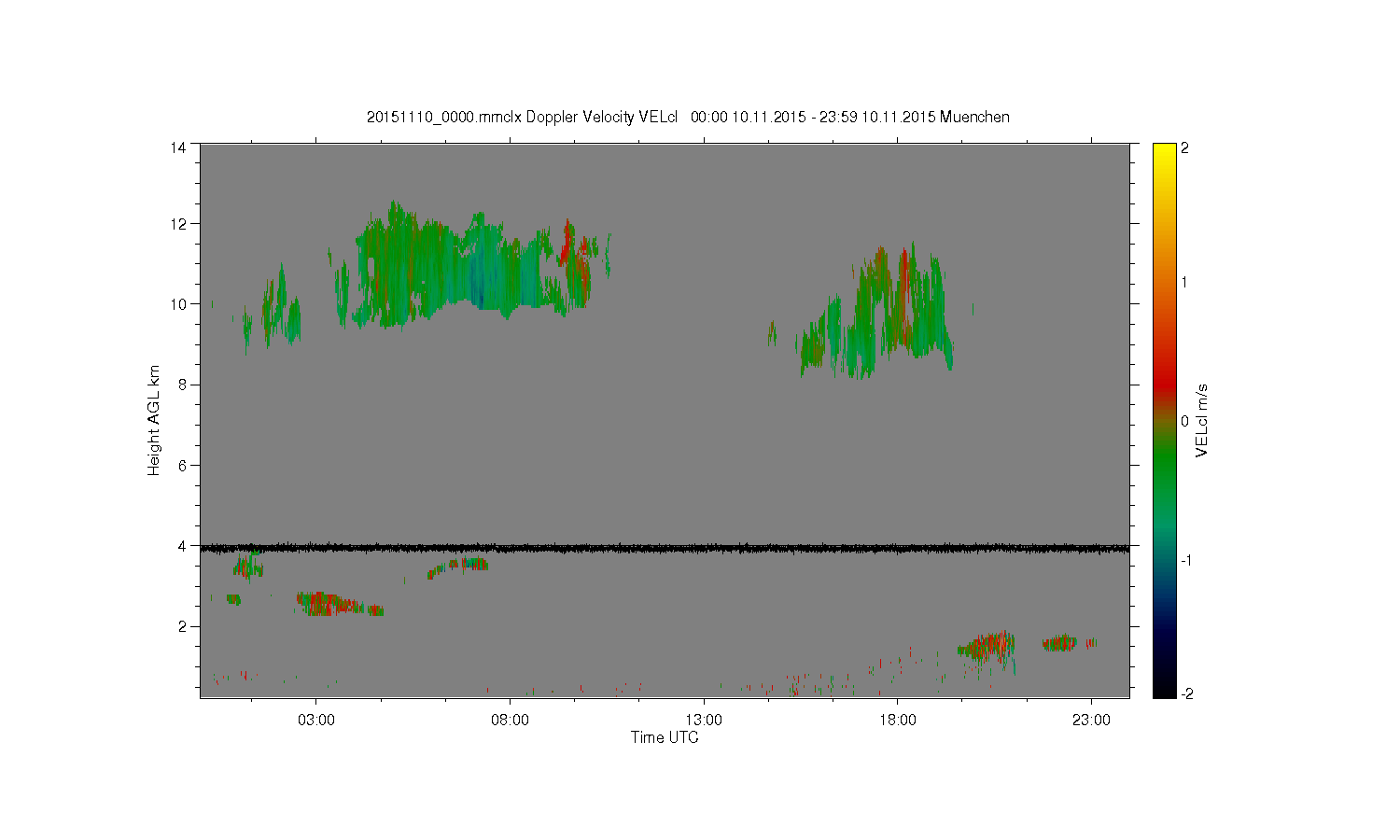Click the 13:00 time axis label
1400x840 pixels.
tap(704, 721)
